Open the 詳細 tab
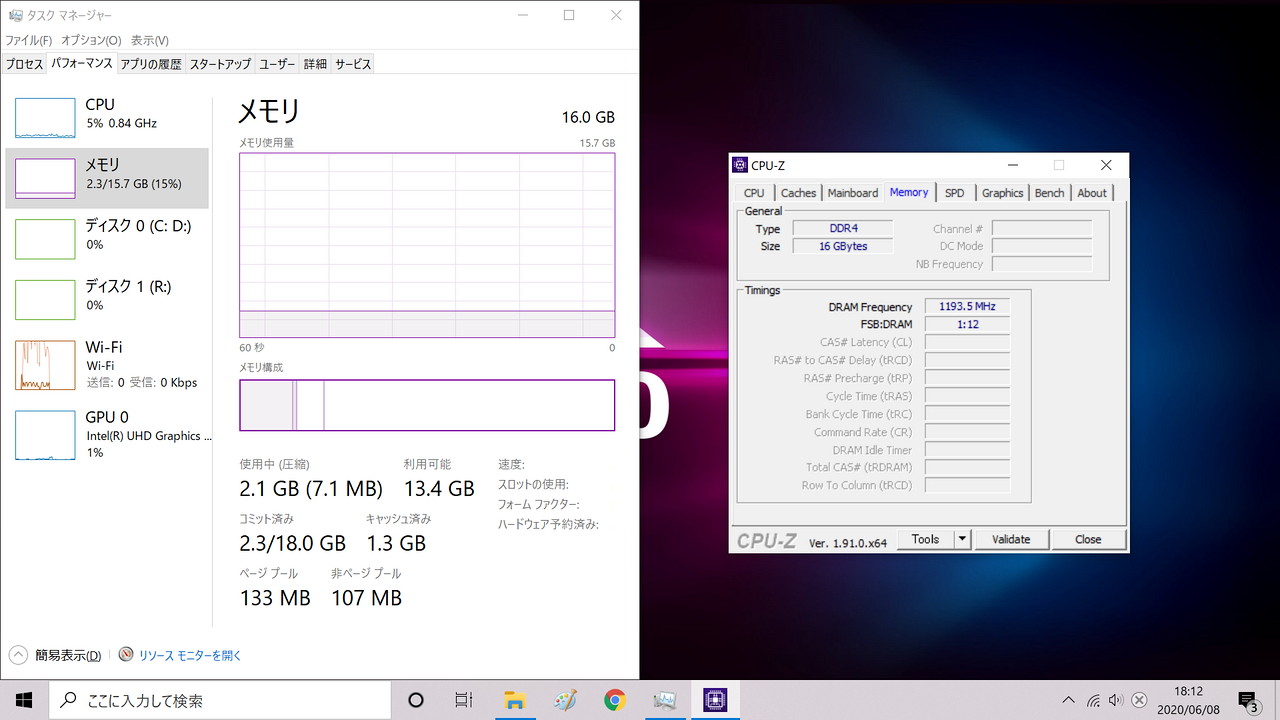This screenshot has width=1280, height=720. point(315,64)
